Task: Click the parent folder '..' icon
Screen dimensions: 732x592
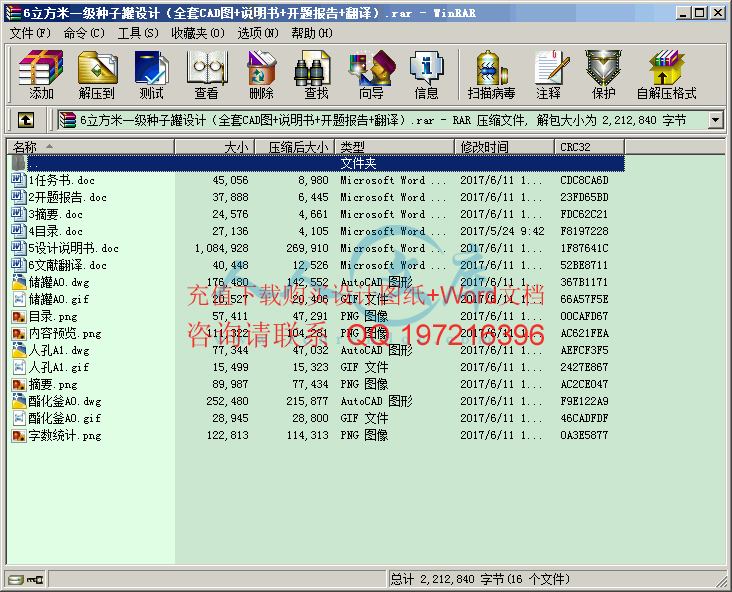Action: pyautogui.click(x=19, y=163)
